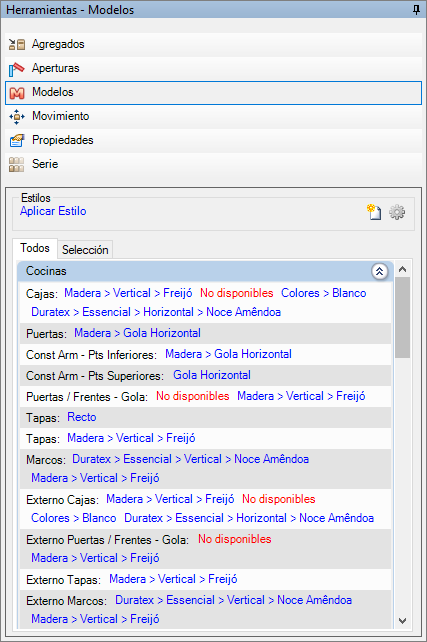
Task: Select Cajas Madera > Vertical > Freijó
Action: point(128,293)
